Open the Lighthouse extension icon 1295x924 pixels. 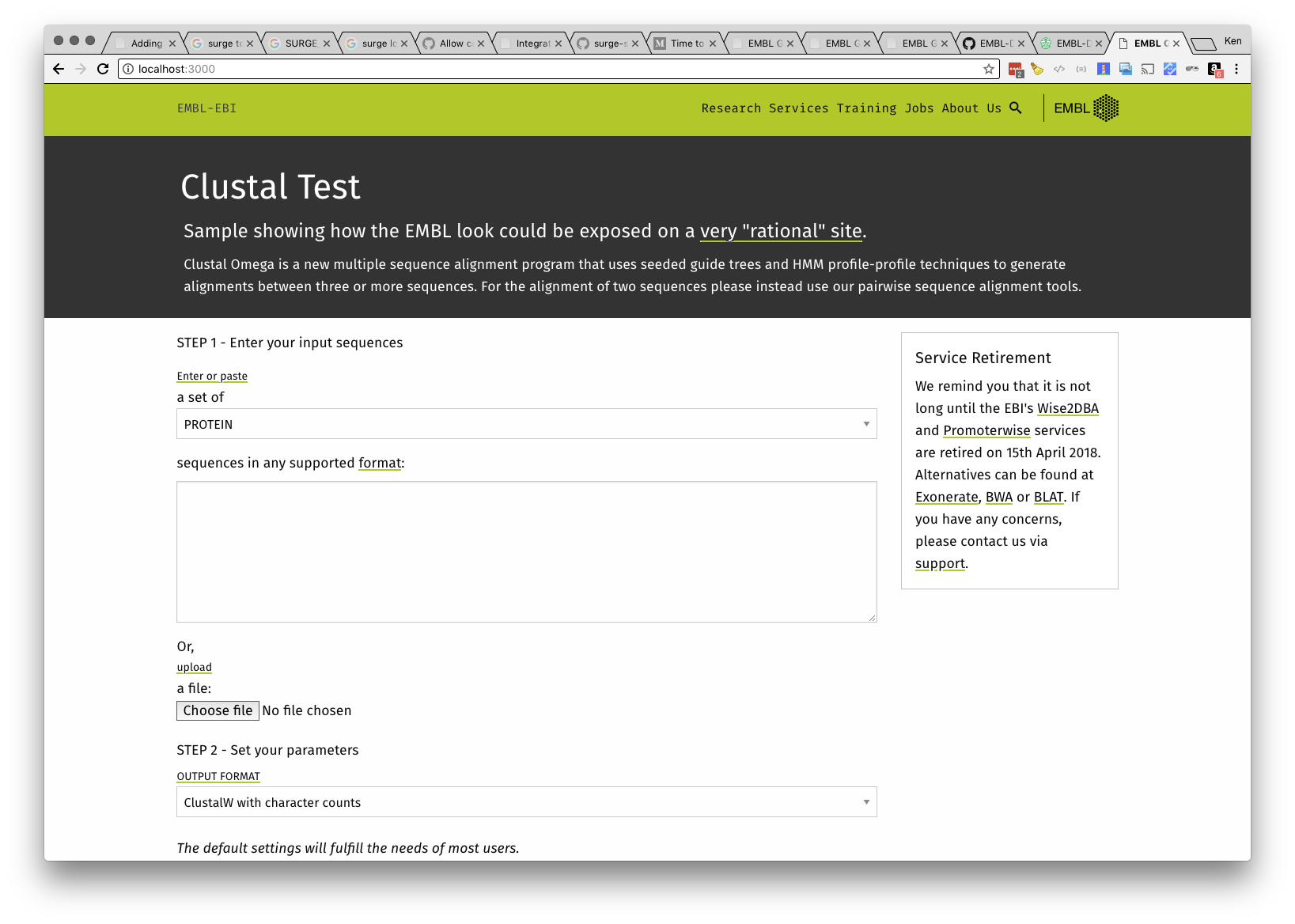1104,69
